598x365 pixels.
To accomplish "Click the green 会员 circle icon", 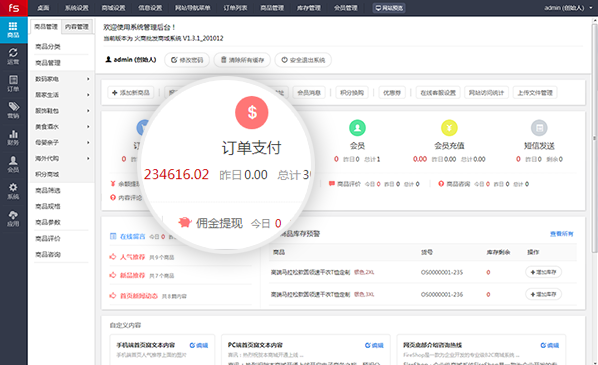I will click(357, 128).
